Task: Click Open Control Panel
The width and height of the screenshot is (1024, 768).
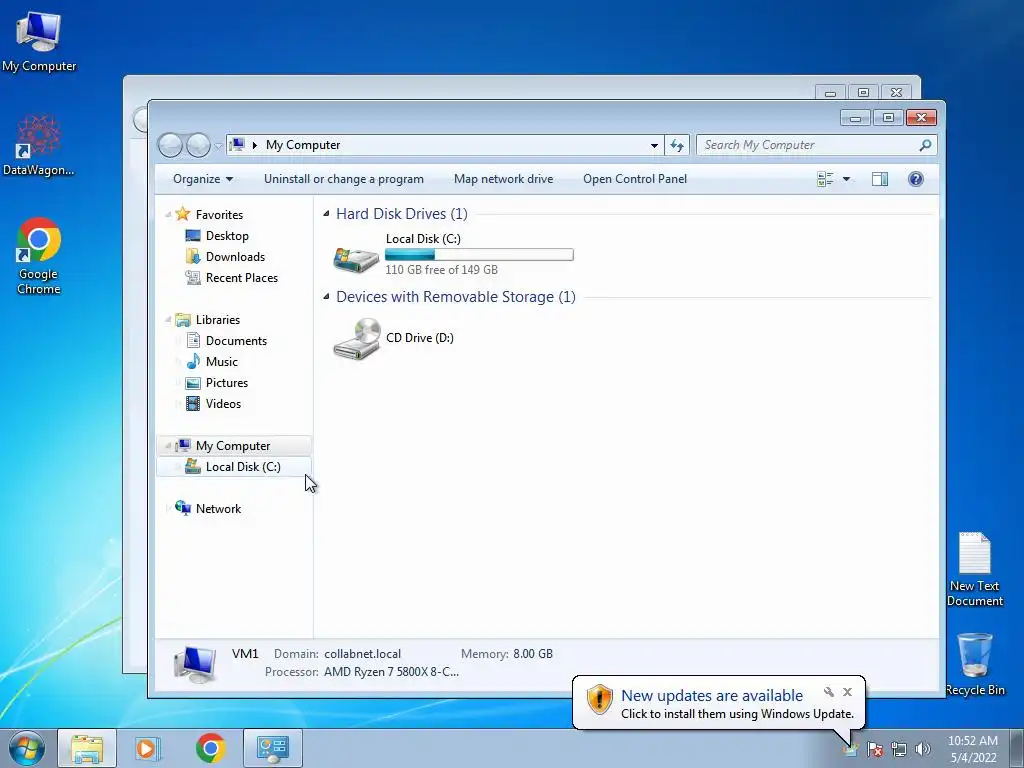Action: (635, 179)
